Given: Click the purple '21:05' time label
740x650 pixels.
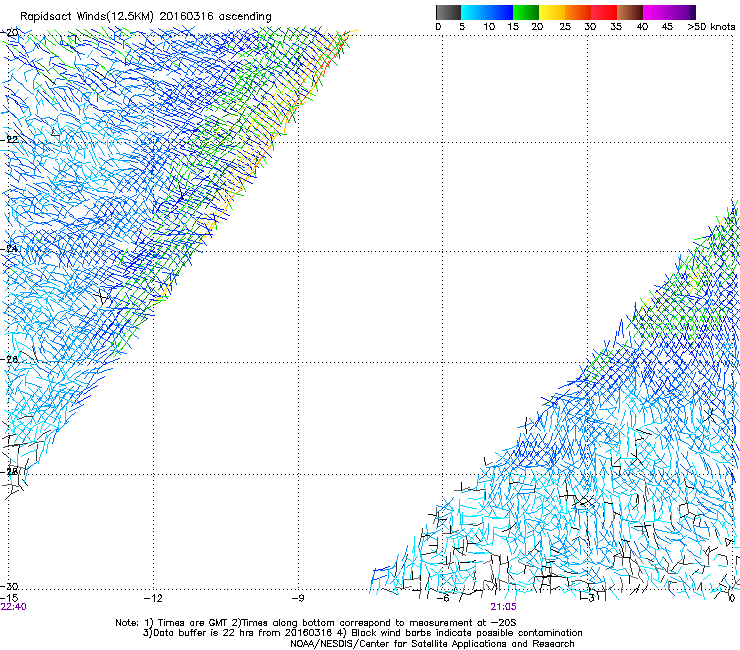Looking at the screenshot, I should coord(503,607).
